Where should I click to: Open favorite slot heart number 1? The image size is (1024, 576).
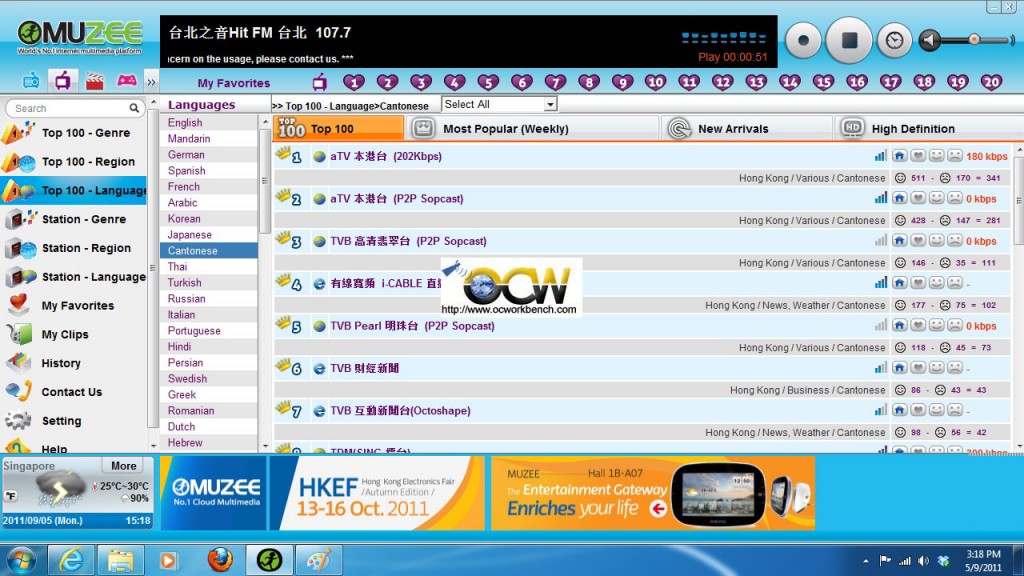(353, 82)
